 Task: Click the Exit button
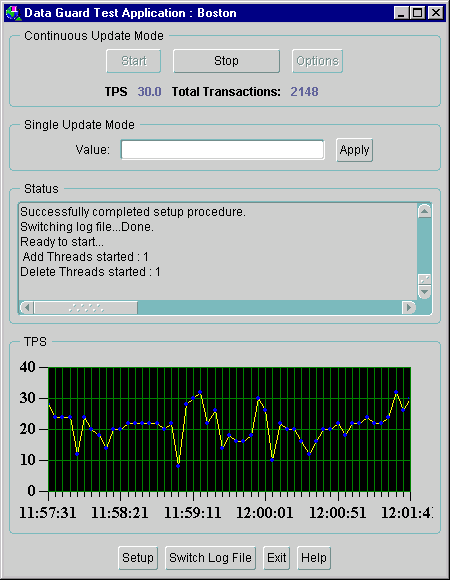pos(277,558)
